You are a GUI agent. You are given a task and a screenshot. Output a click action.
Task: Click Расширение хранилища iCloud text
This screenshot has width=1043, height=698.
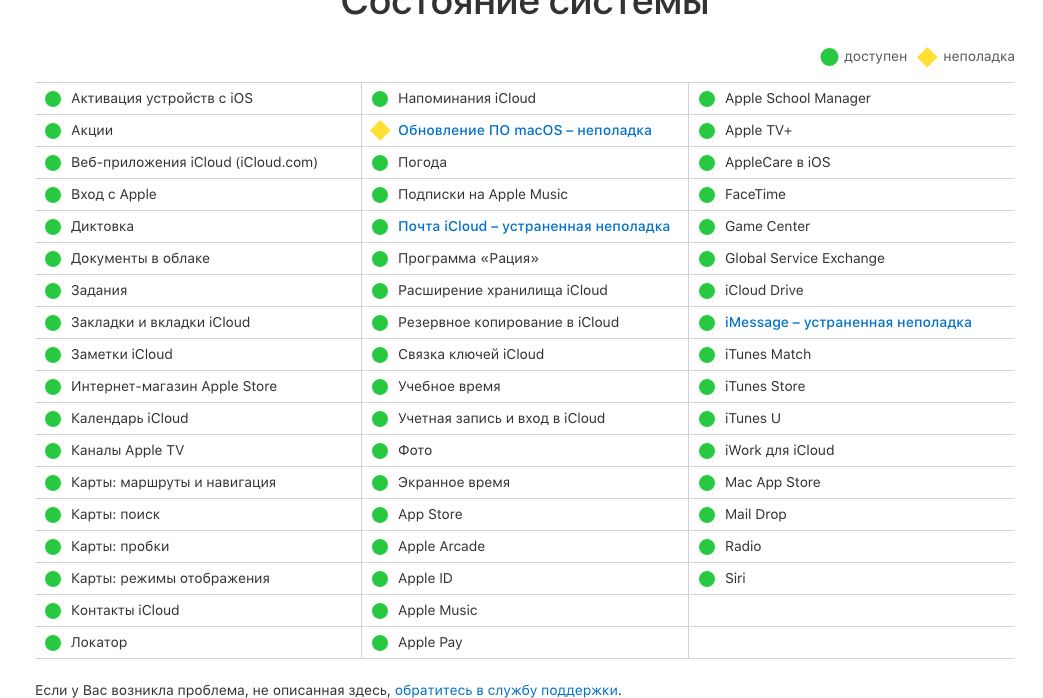503,290
